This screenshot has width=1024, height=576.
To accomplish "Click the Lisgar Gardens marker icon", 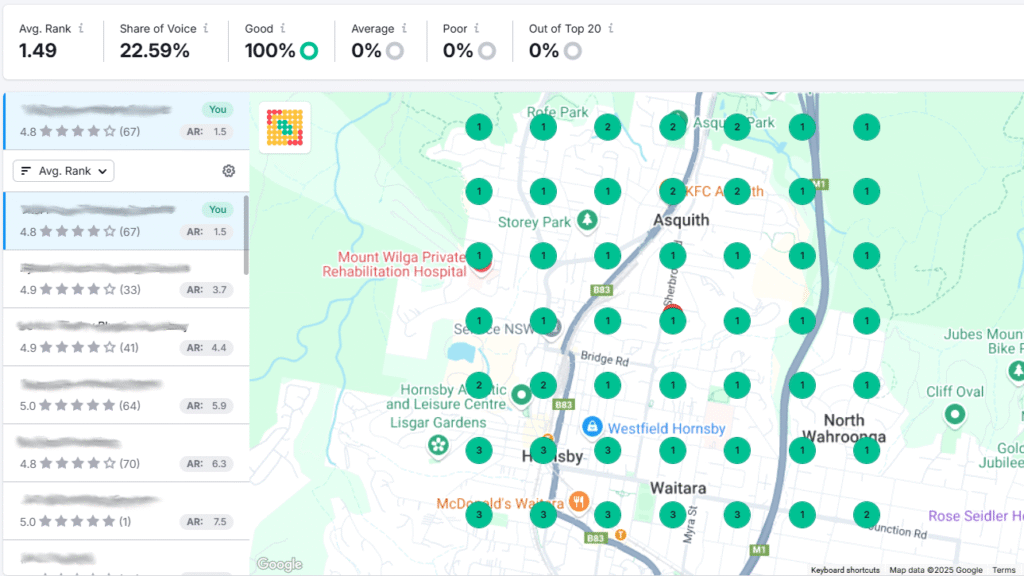I will [x=438, y=445].
